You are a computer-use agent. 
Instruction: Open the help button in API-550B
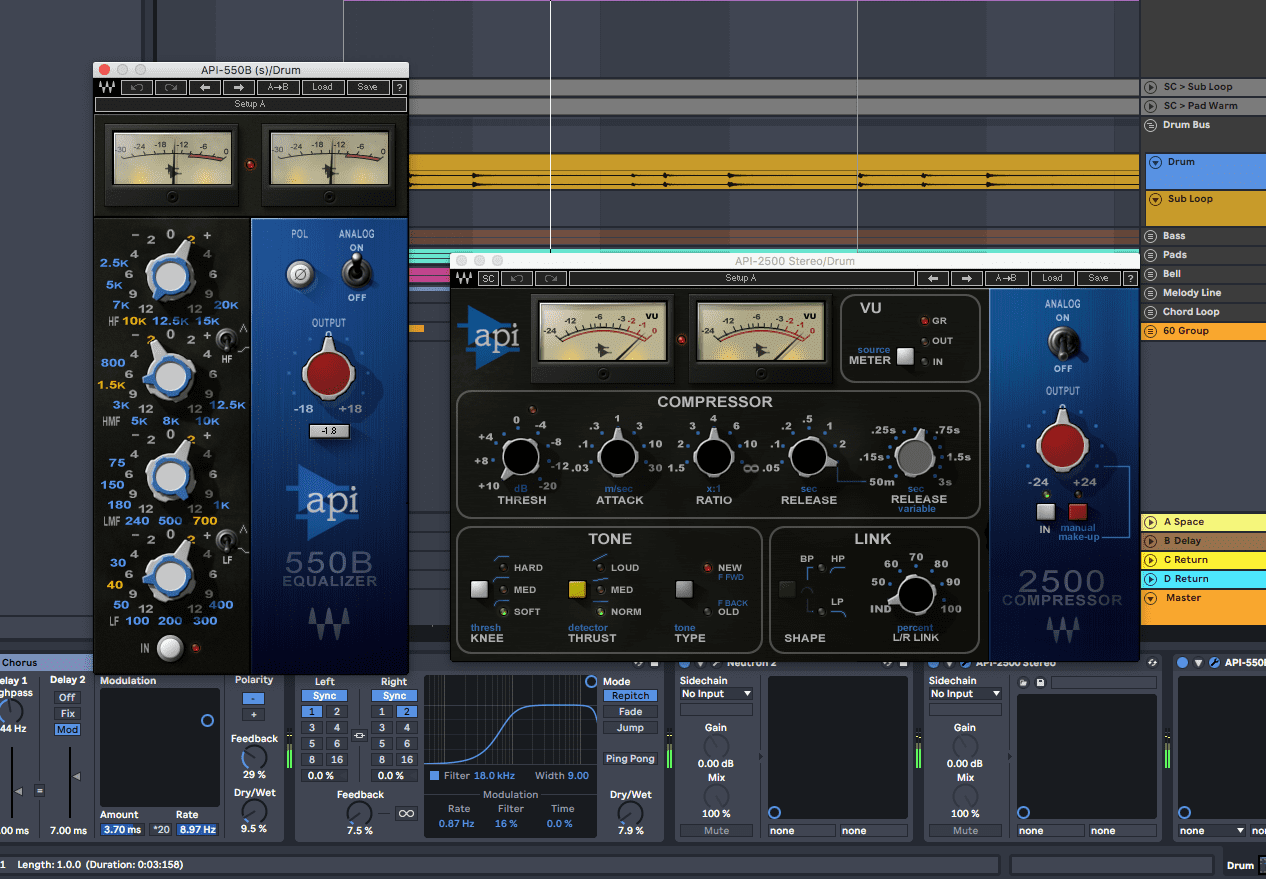(x=399, y=87)
